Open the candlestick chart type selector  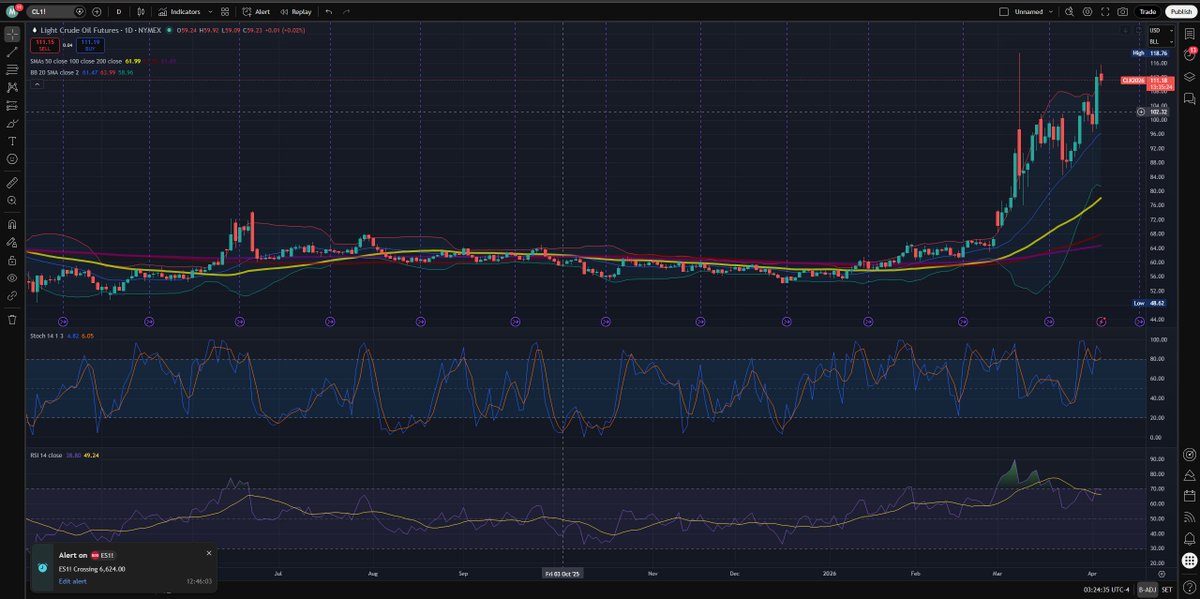(x=141, y=12)
